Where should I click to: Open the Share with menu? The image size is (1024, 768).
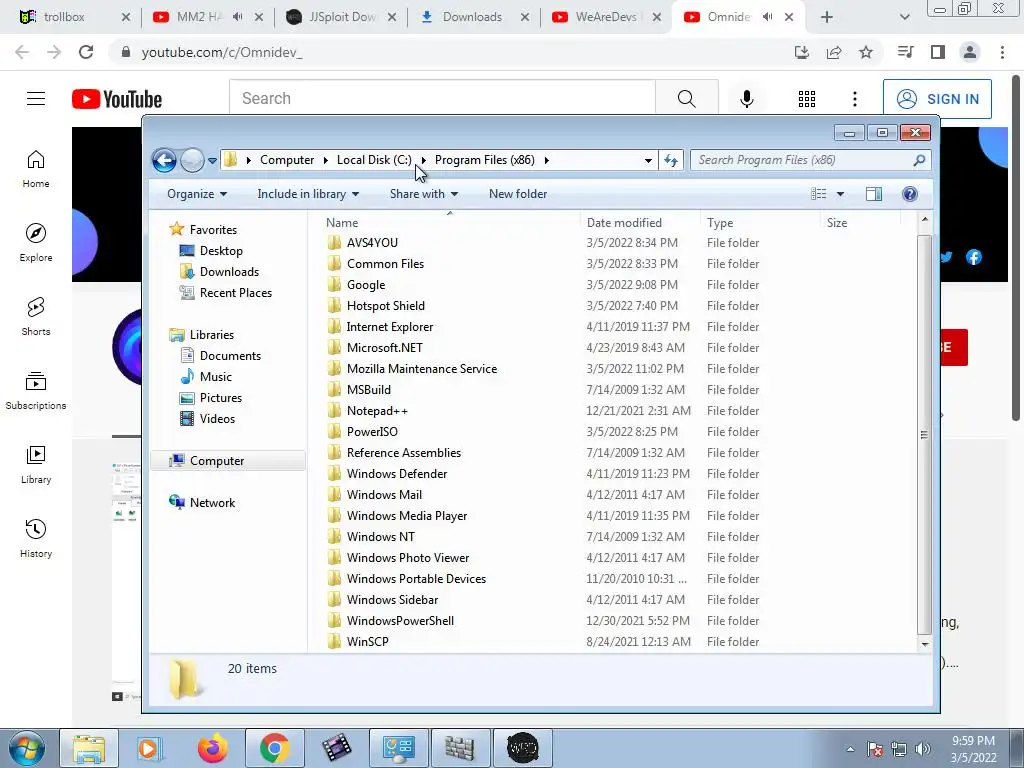point(424,194)
